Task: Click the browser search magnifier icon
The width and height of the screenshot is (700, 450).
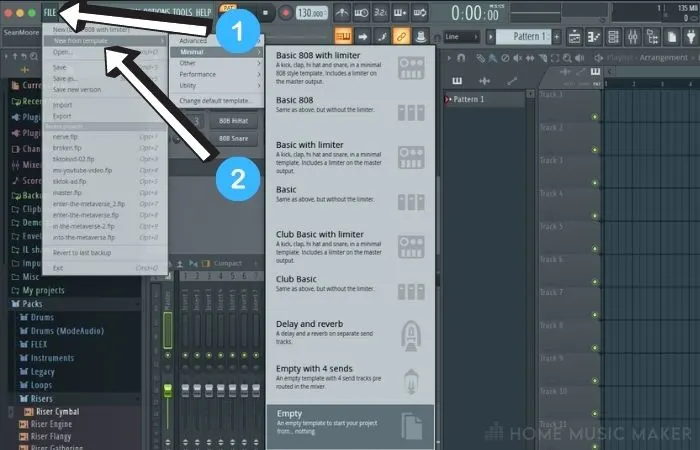Action: pos(34,56)
